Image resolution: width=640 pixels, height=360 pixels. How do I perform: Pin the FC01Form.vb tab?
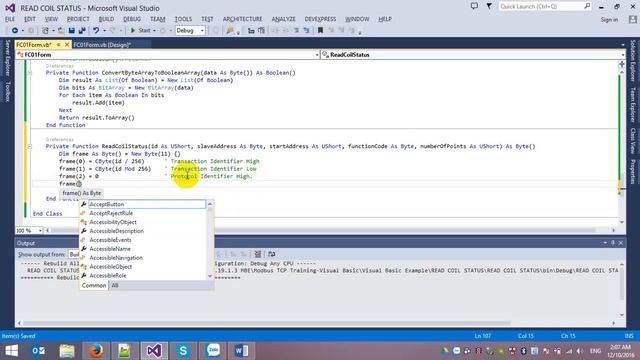click(58, 44)
